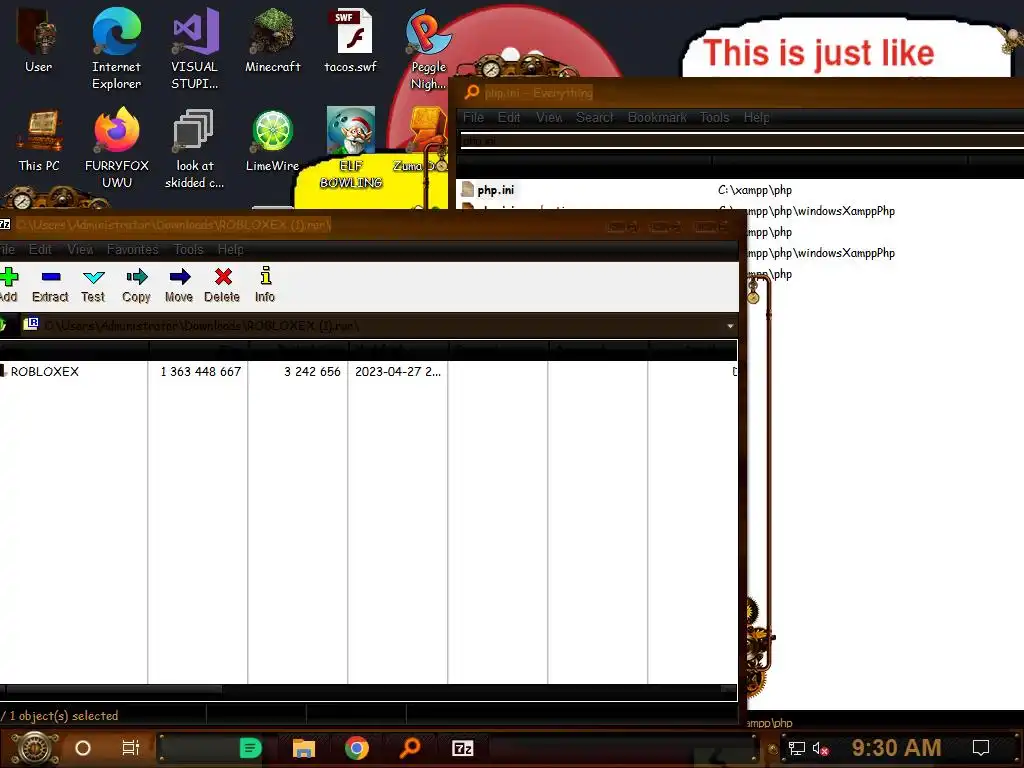Open Info for the selected archive item
This screenshot has width=1024, height=768.
pos(265,285)
